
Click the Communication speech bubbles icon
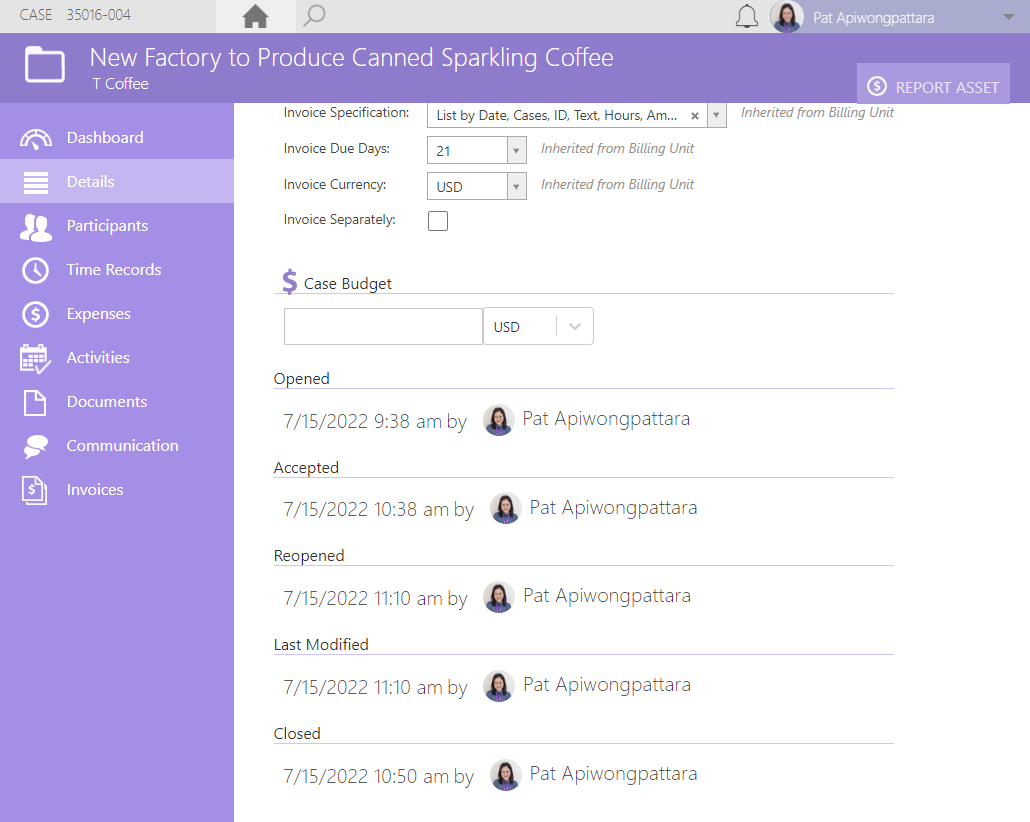(35, 447)
